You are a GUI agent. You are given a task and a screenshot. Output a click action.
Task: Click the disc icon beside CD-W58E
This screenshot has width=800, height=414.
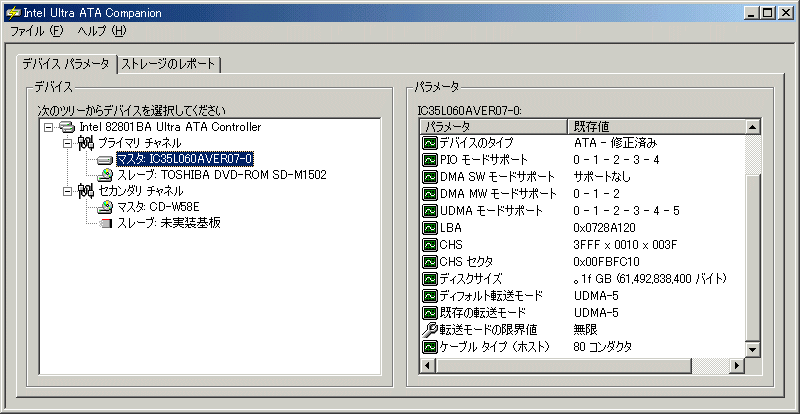106,207
